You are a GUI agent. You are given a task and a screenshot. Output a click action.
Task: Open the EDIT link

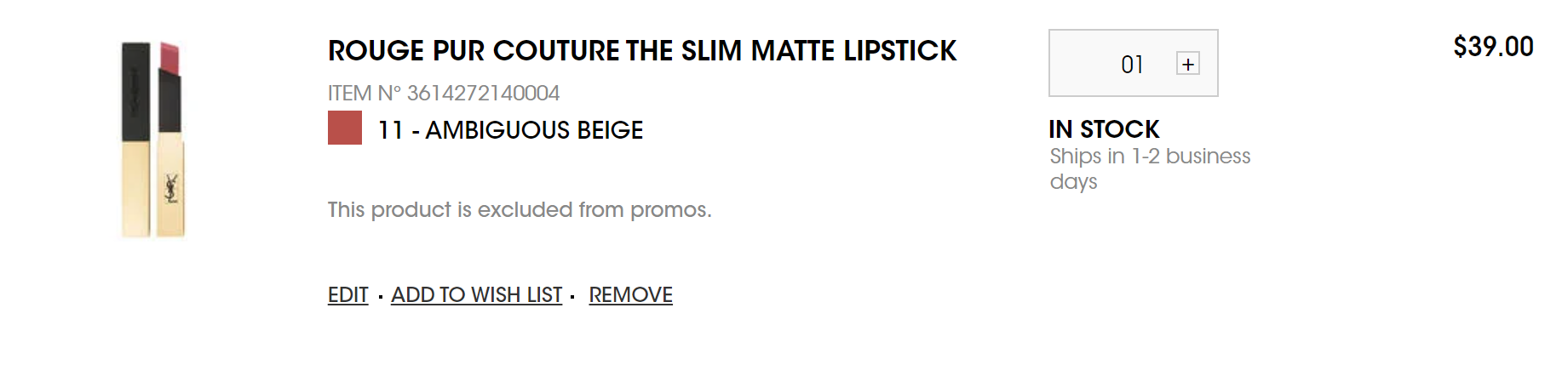347,294
